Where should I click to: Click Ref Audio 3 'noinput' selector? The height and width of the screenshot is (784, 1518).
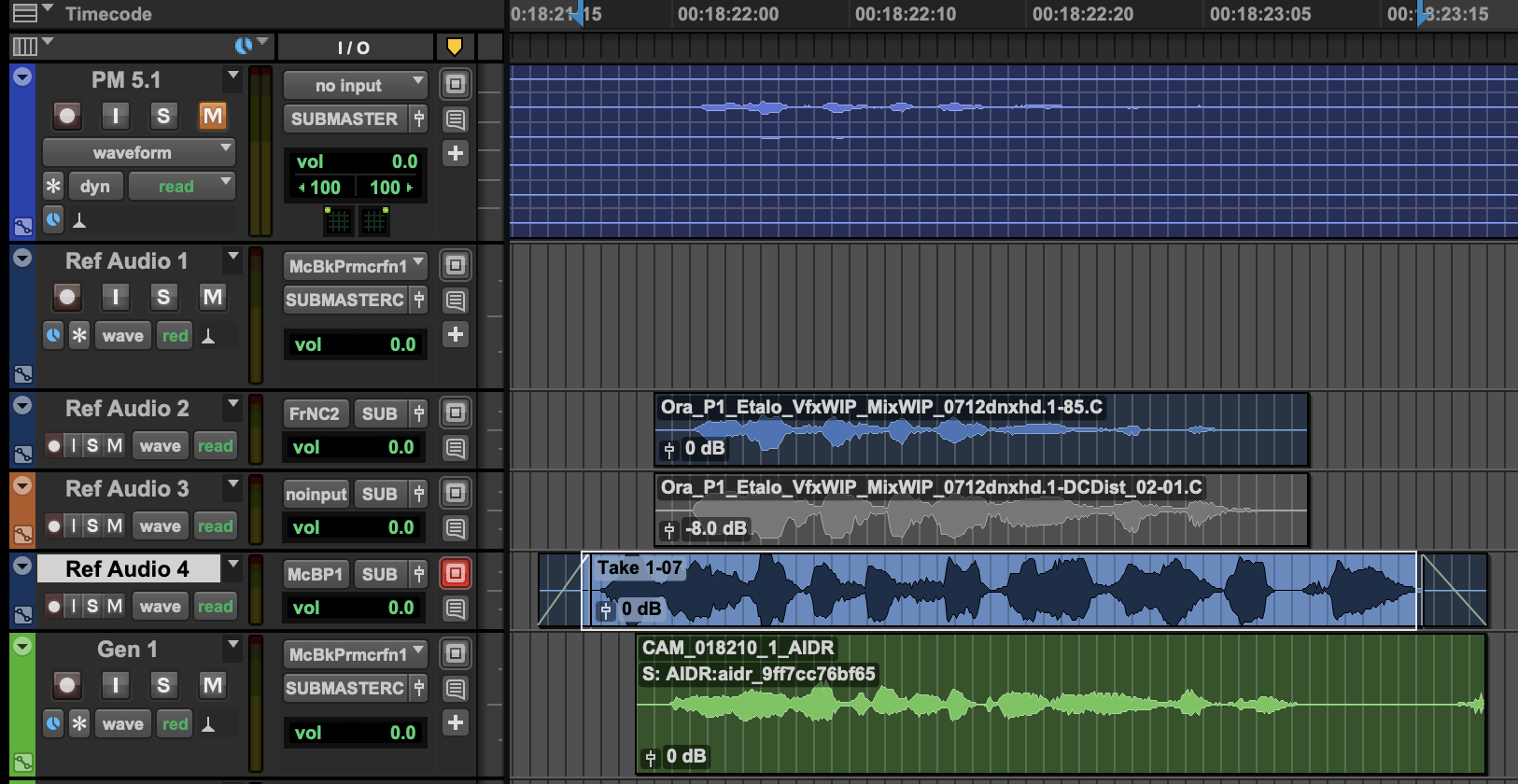click(x=316, y=494)
